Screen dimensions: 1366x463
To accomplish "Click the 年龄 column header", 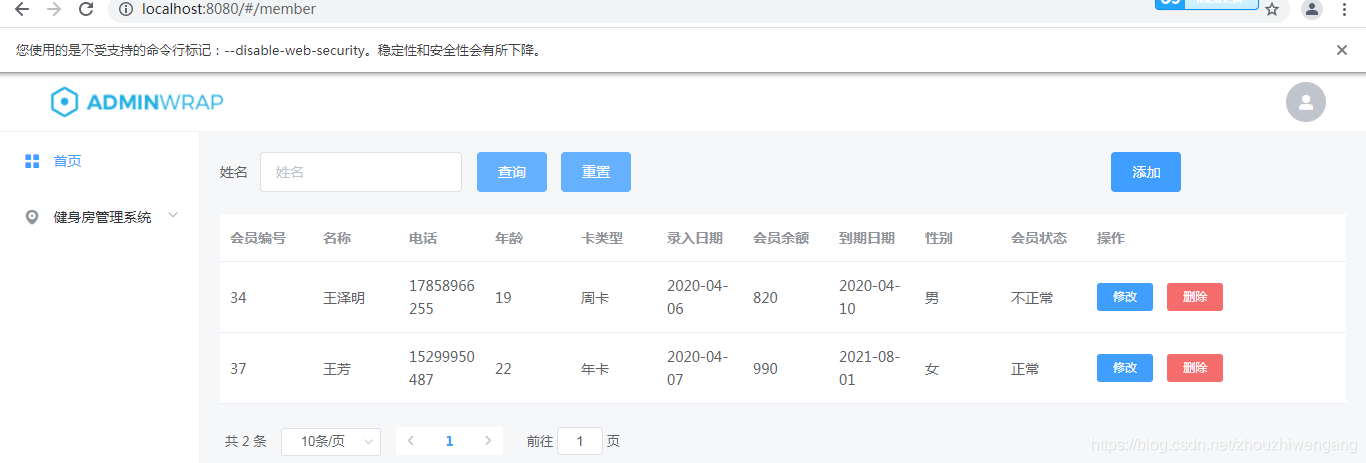I will click(509, 238).
